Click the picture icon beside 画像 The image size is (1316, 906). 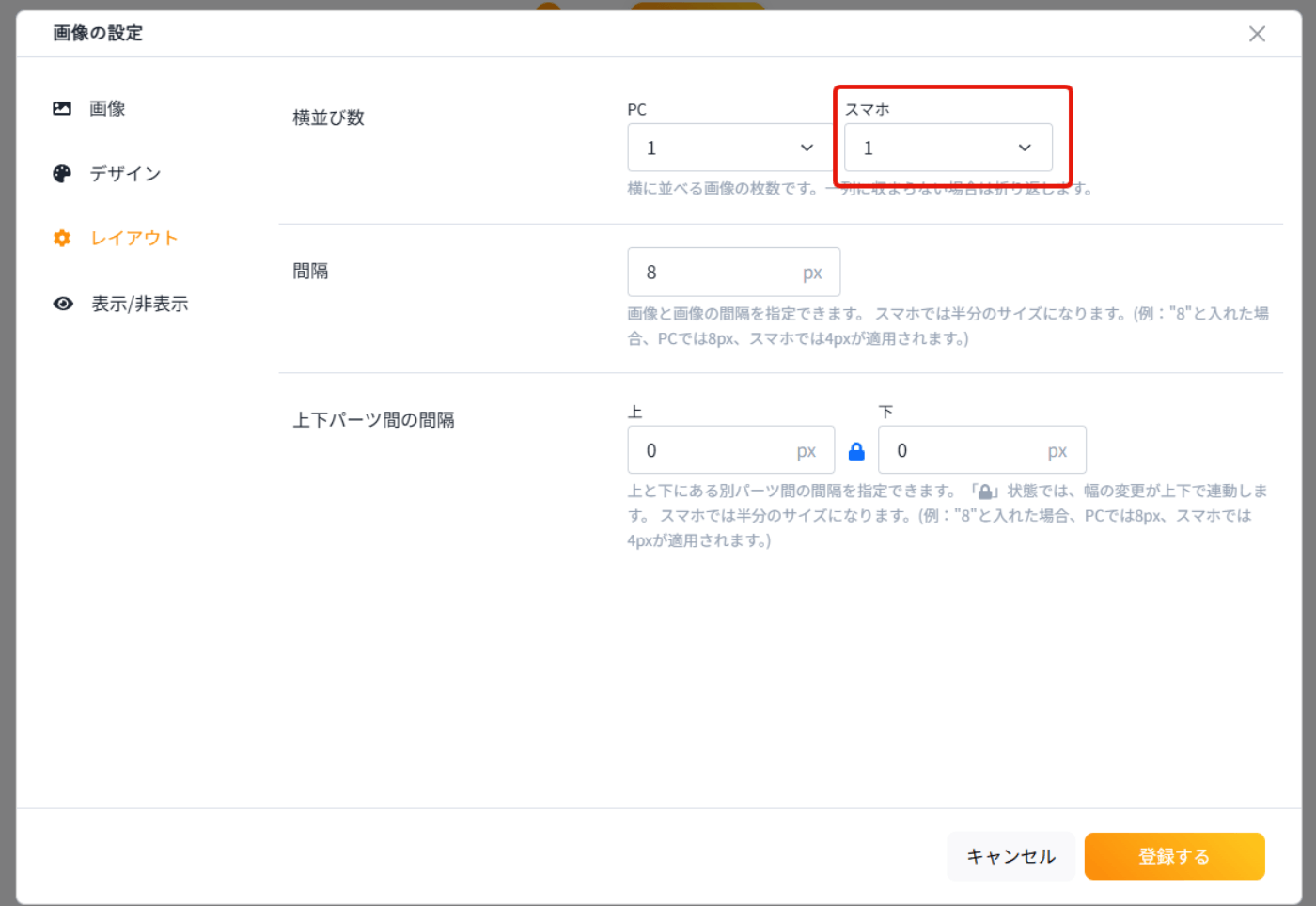pos(62,108)
